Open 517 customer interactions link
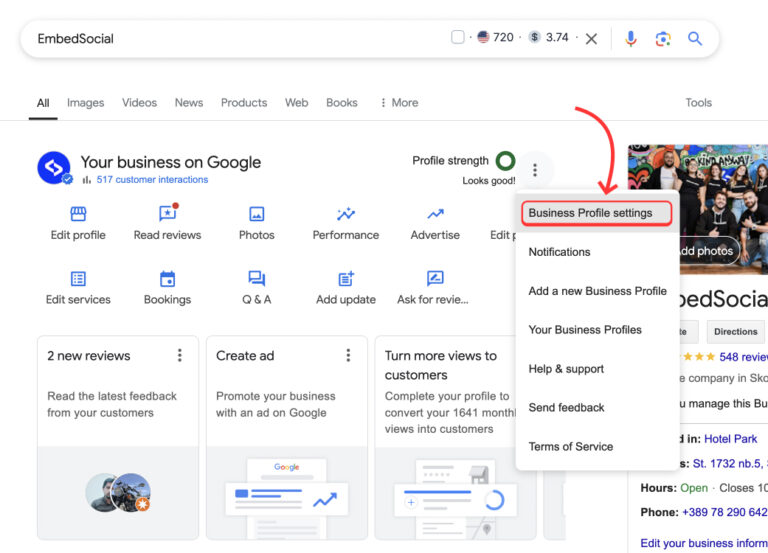This screenshot has width=768, height=553. pyautogui.click(x=152, y=180)
